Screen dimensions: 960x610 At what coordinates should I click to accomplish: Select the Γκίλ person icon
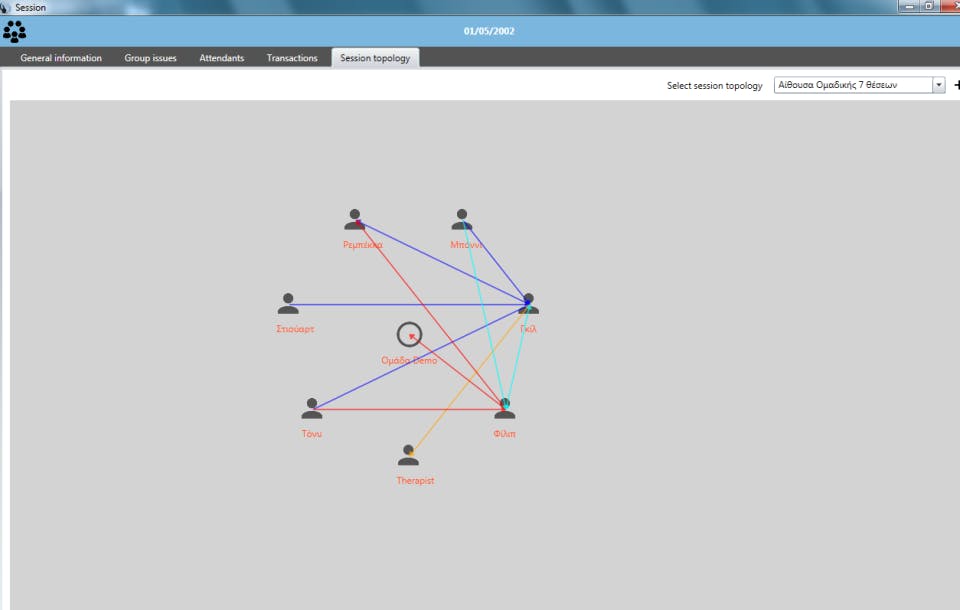click(529, 304)
